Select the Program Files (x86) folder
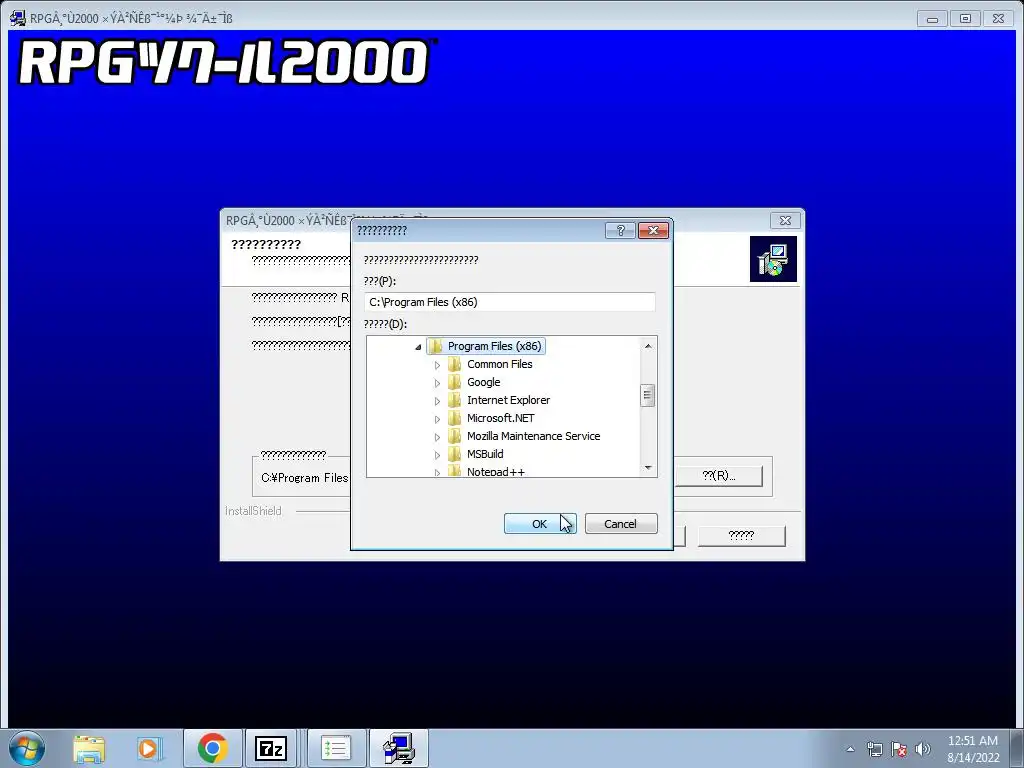This screenshot has width=1024, height=768. click(x=494, y=346)
